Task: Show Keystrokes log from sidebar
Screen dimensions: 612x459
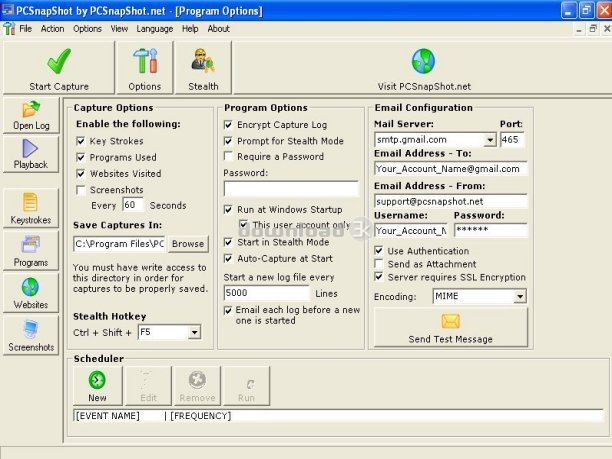Action: 31,208
